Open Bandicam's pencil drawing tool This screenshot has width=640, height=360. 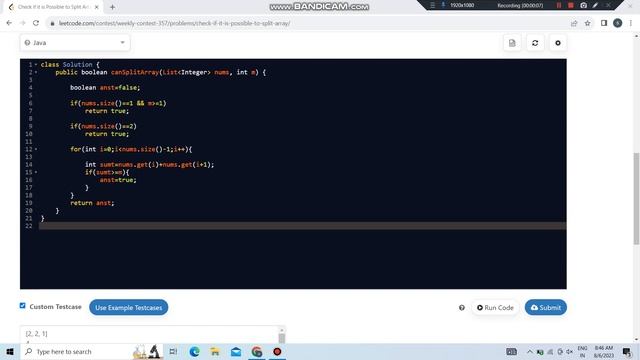coord(595,5)
